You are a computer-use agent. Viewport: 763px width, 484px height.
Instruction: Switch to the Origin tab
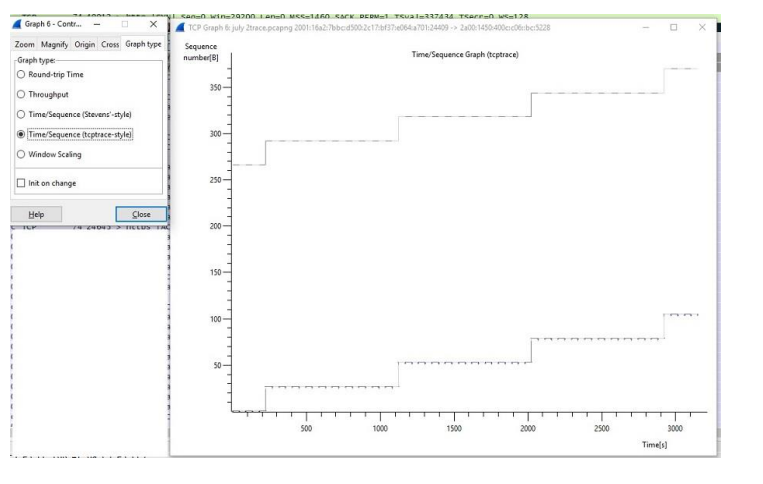(x=85, y=45)
